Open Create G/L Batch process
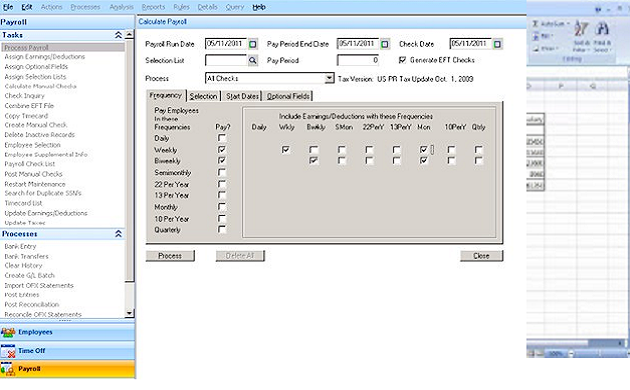 tap(29, 276)
